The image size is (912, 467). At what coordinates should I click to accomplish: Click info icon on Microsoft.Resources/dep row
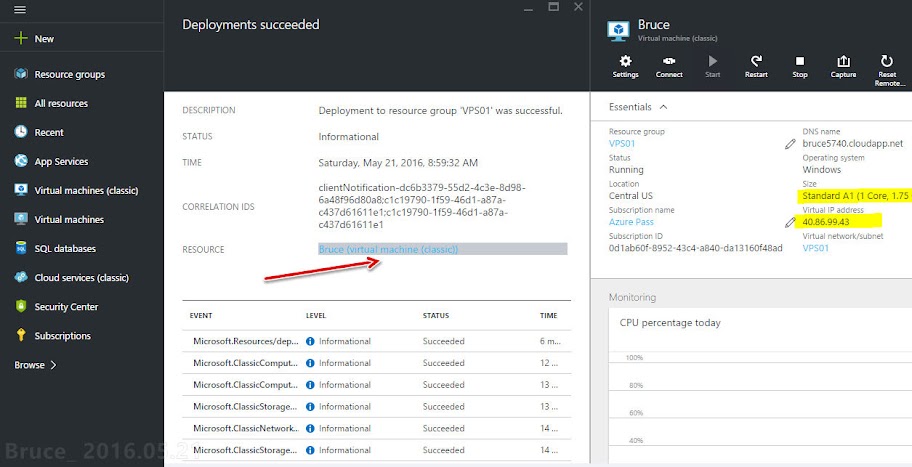[x=310, y=341]
